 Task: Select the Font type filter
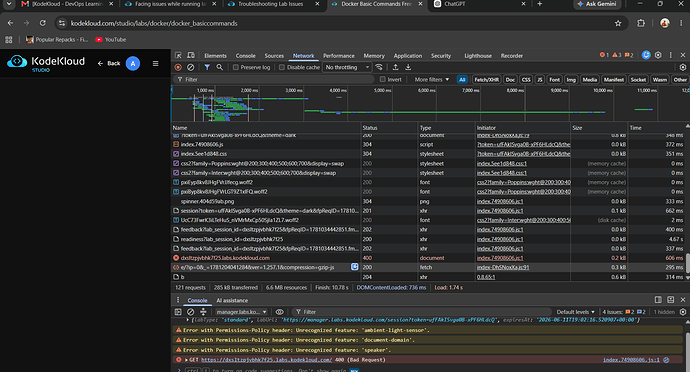554,80
